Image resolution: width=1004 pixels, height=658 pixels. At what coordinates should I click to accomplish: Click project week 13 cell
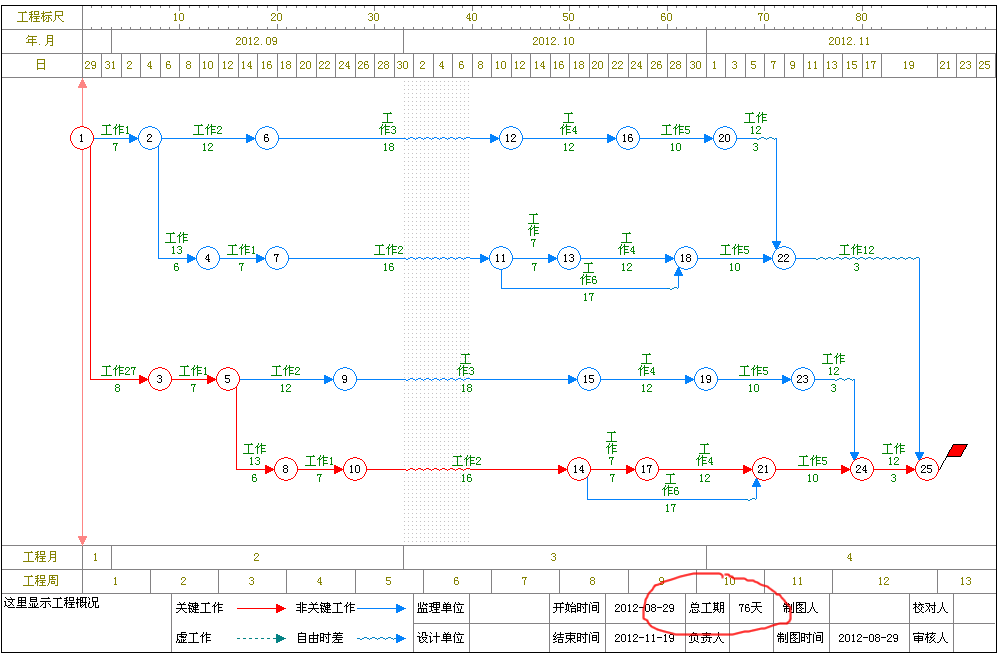[x=966, y=581]
